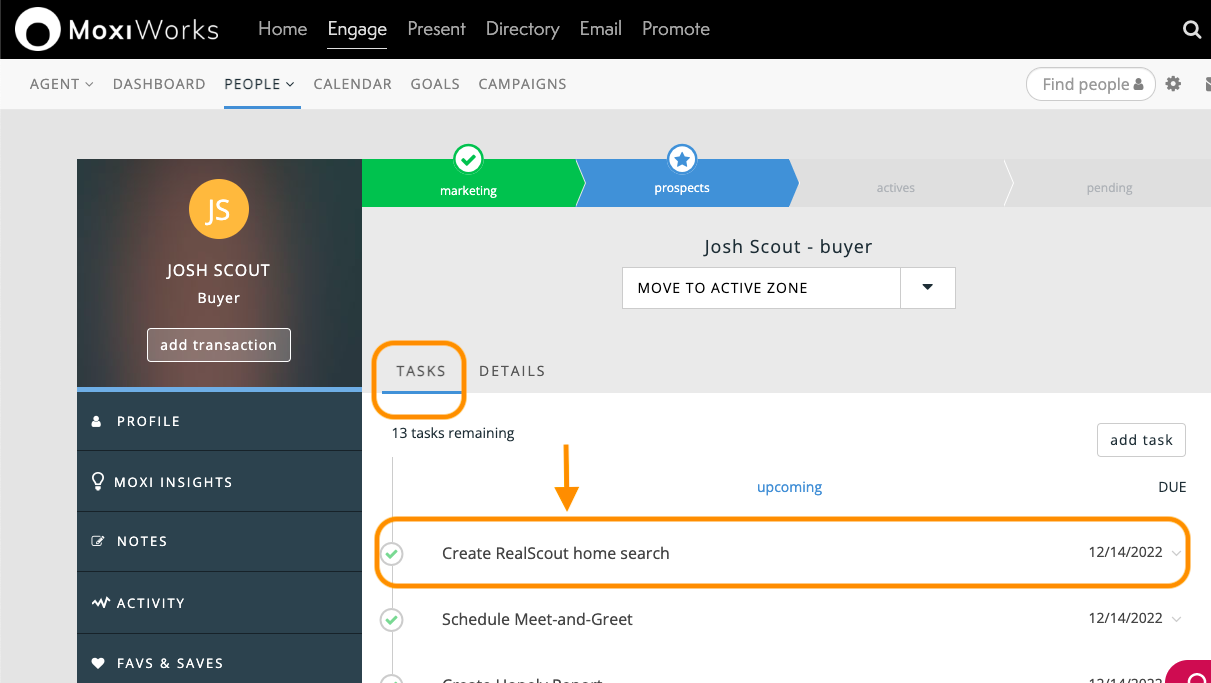This screenshot has height=683, width=1211.
Task: Click the JOSH SCOUT name in sidebar
Action: coord(218,270)
